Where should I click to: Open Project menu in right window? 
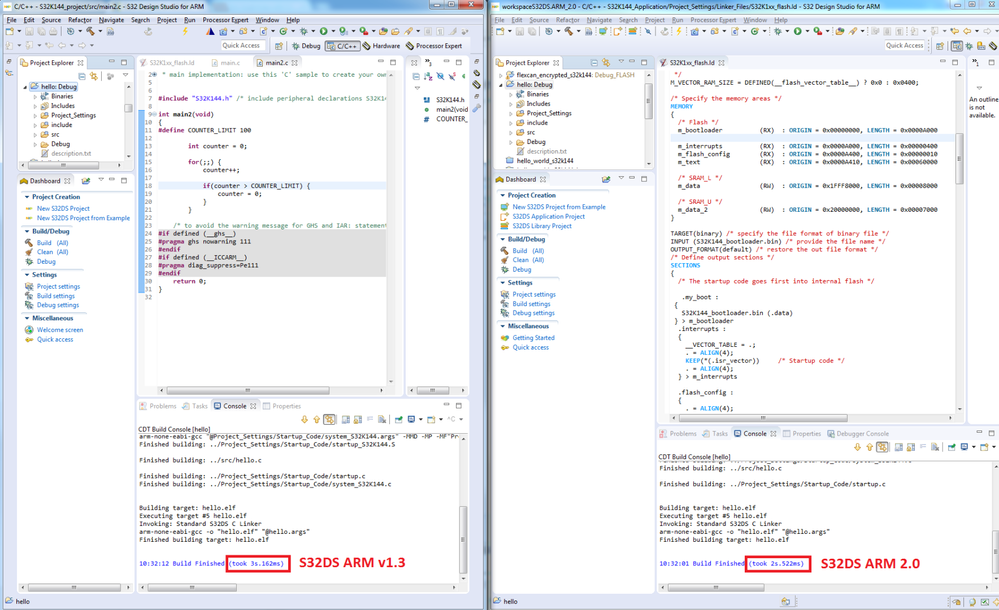(x=654, y=20)
